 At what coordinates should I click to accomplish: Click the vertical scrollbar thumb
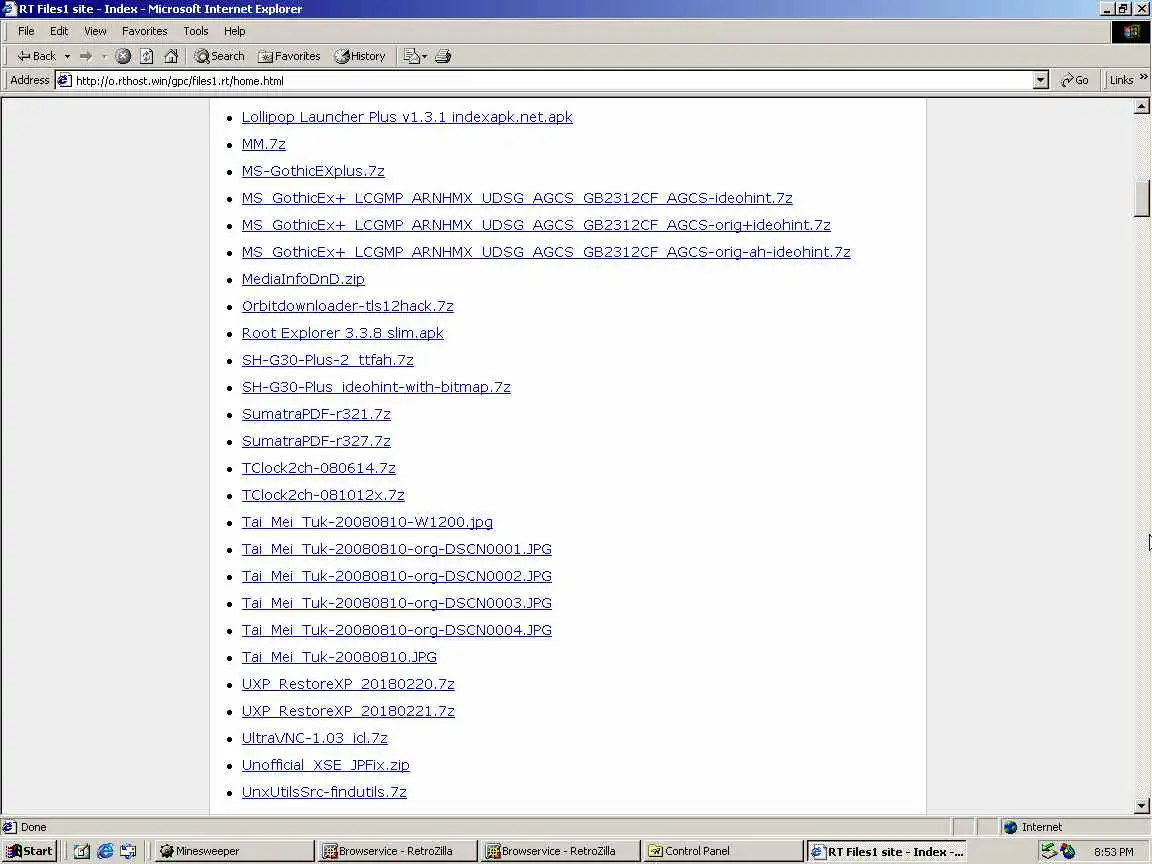coord(1141,198)
